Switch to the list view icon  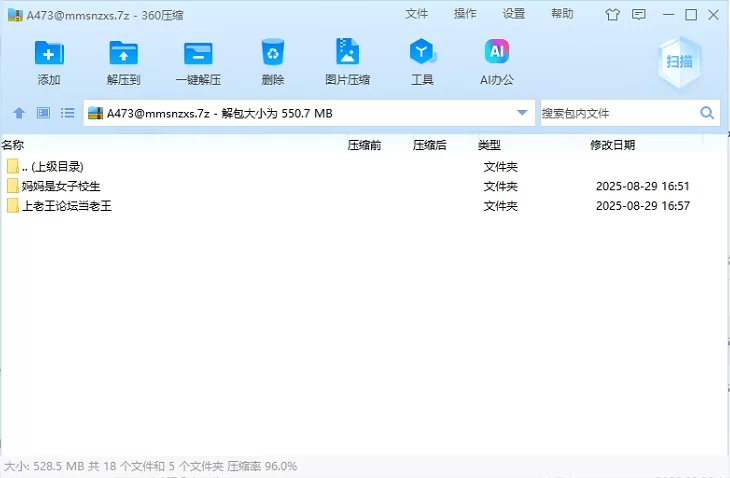click(x=68, y=113)
